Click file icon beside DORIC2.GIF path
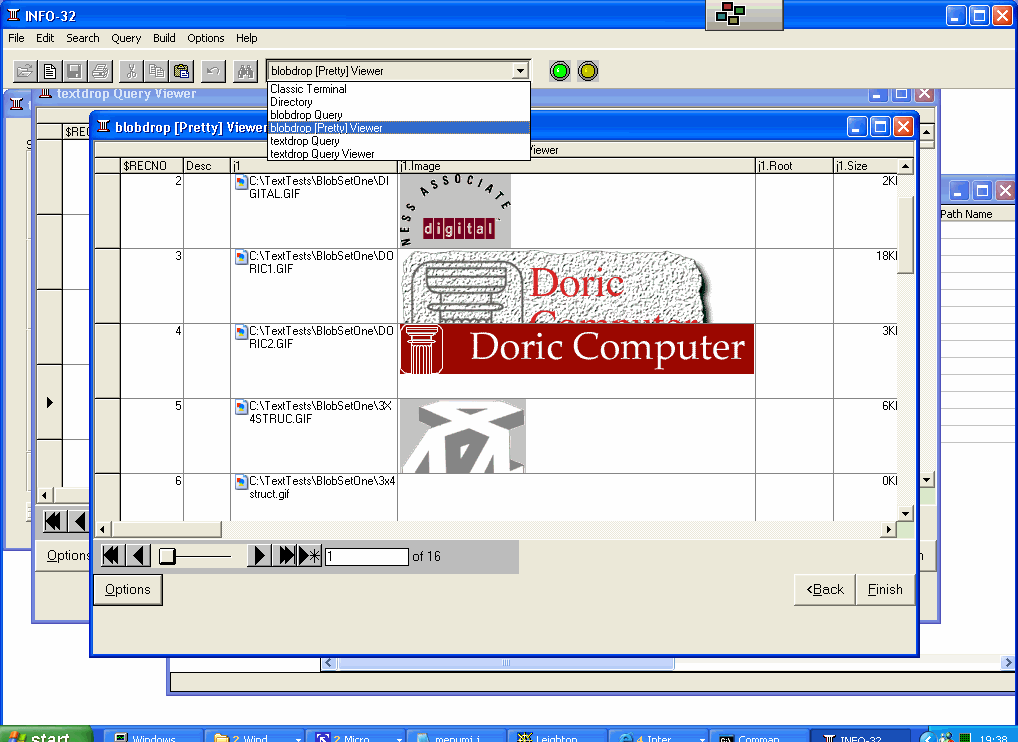The image size is (1018, 742). tap(242, 332)
